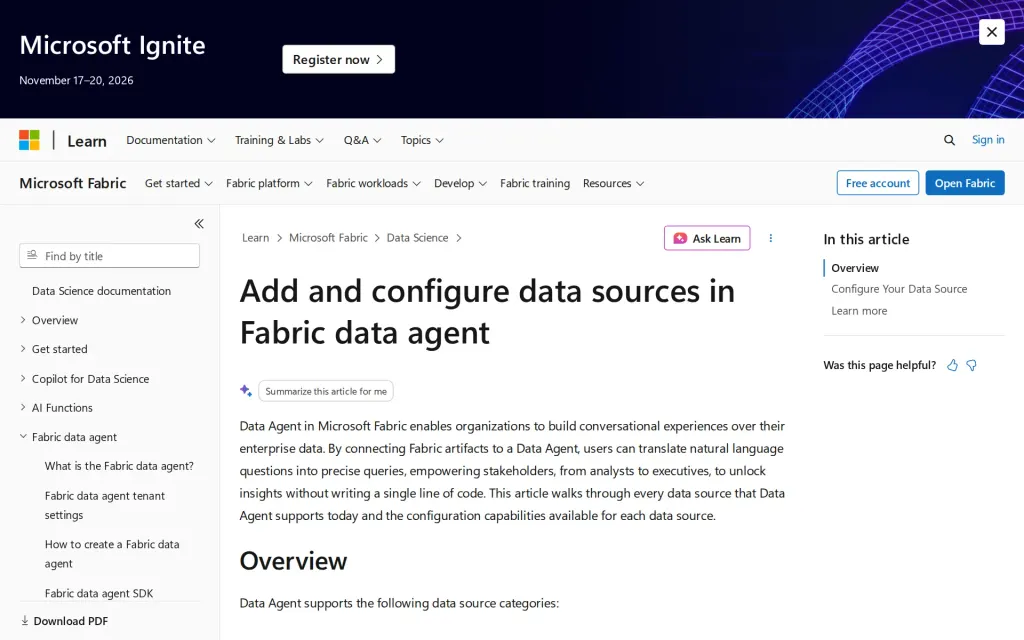Open the Documentation dropdown menu

170,140
